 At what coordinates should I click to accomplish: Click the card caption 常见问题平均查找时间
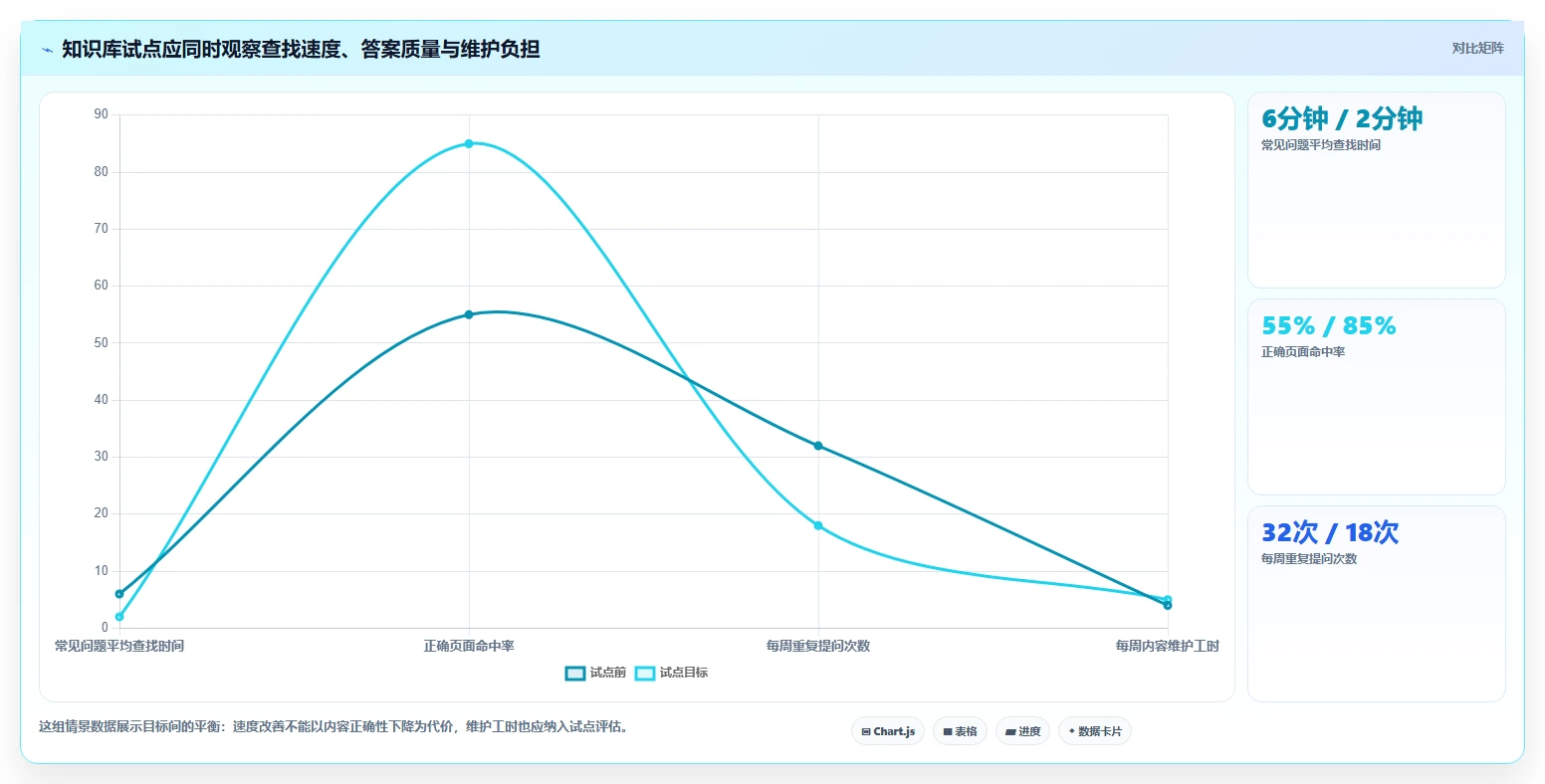pyautogui.click(x=1321, y=145)
